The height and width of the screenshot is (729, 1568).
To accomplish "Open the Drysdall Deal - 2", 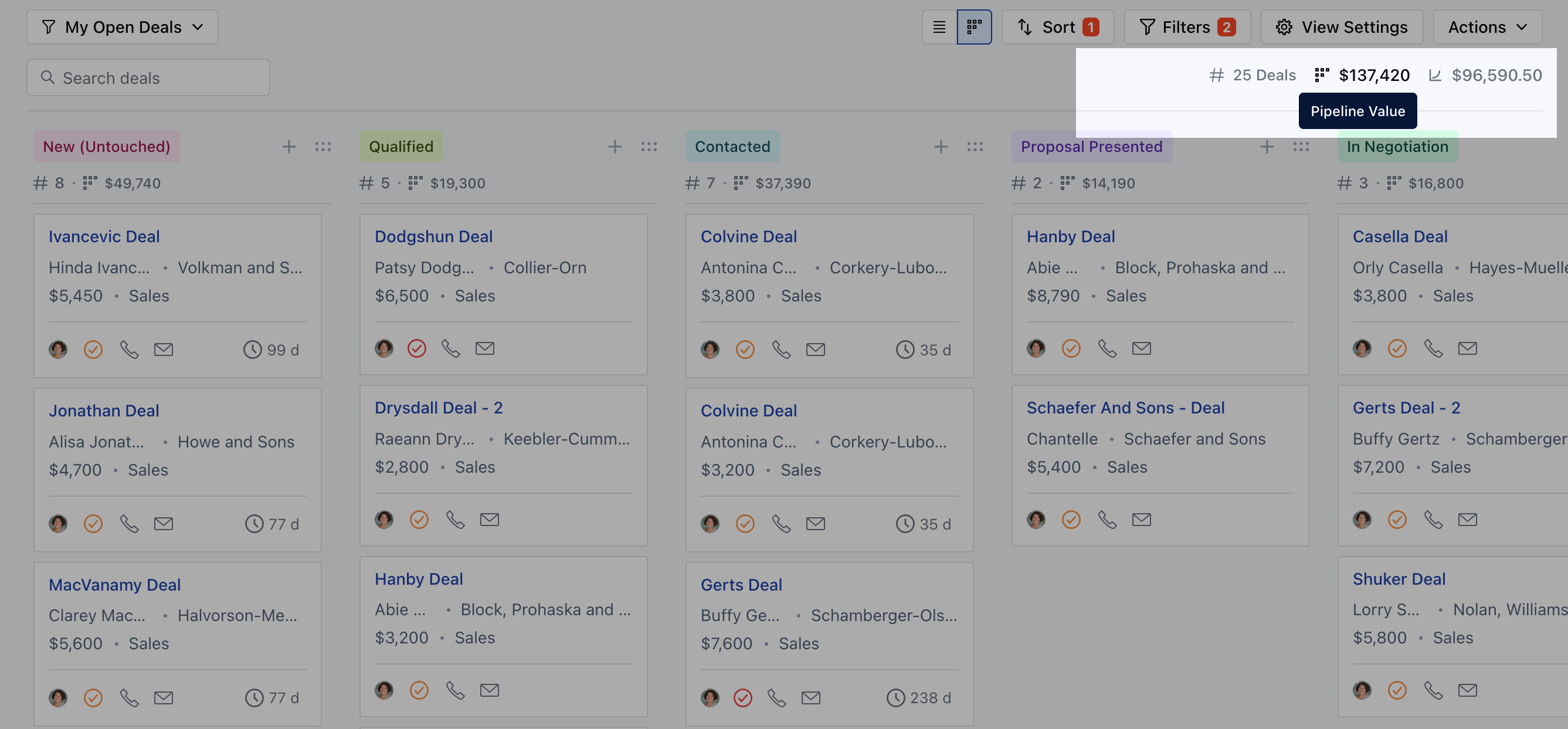I will click(438, 408).
